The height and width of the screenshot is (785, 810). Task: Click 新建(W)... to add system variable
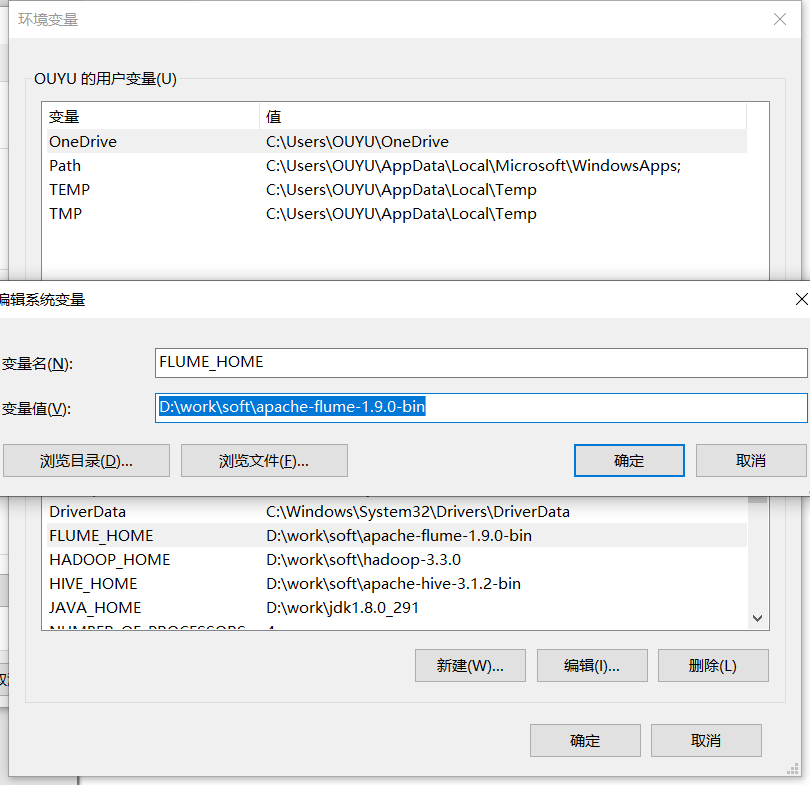coord(469,665)
